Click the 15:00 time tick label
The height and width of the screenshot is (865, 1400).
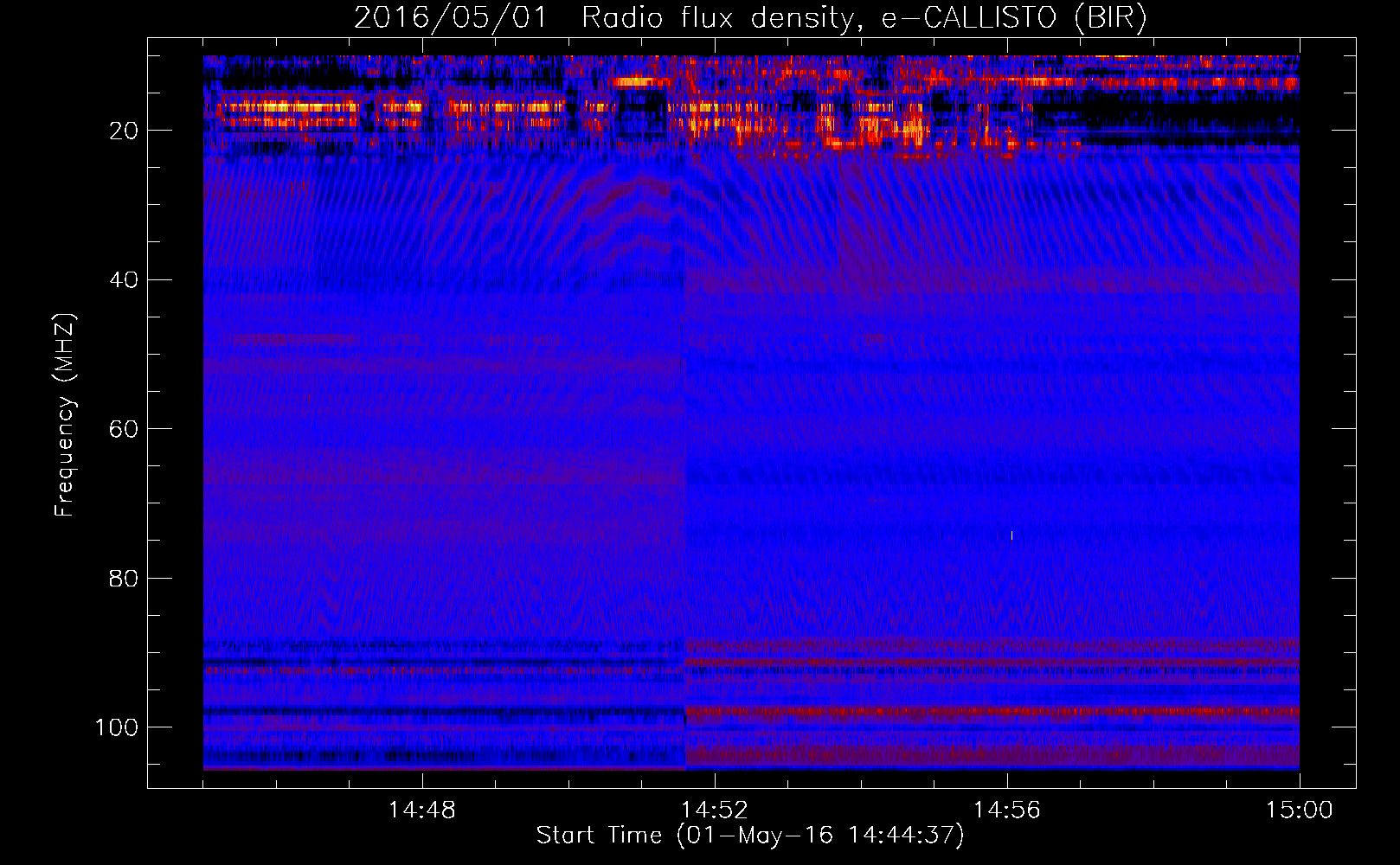1300,810
